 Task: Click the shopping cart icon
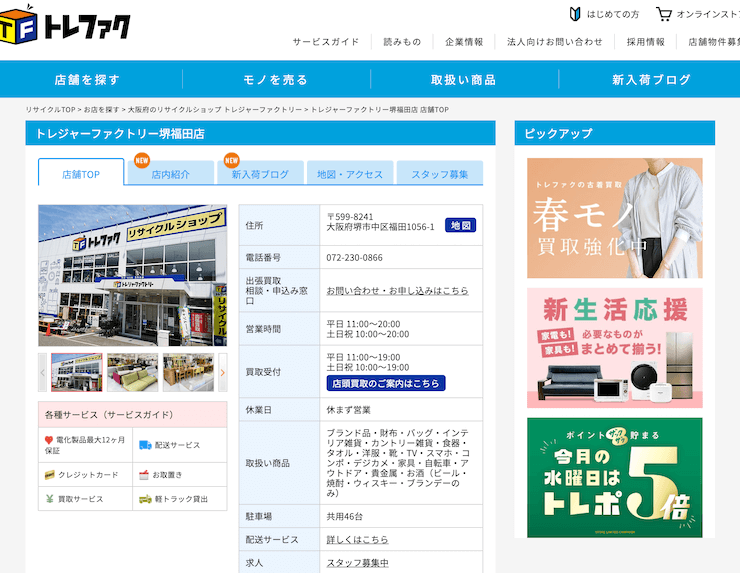[664, 14]
